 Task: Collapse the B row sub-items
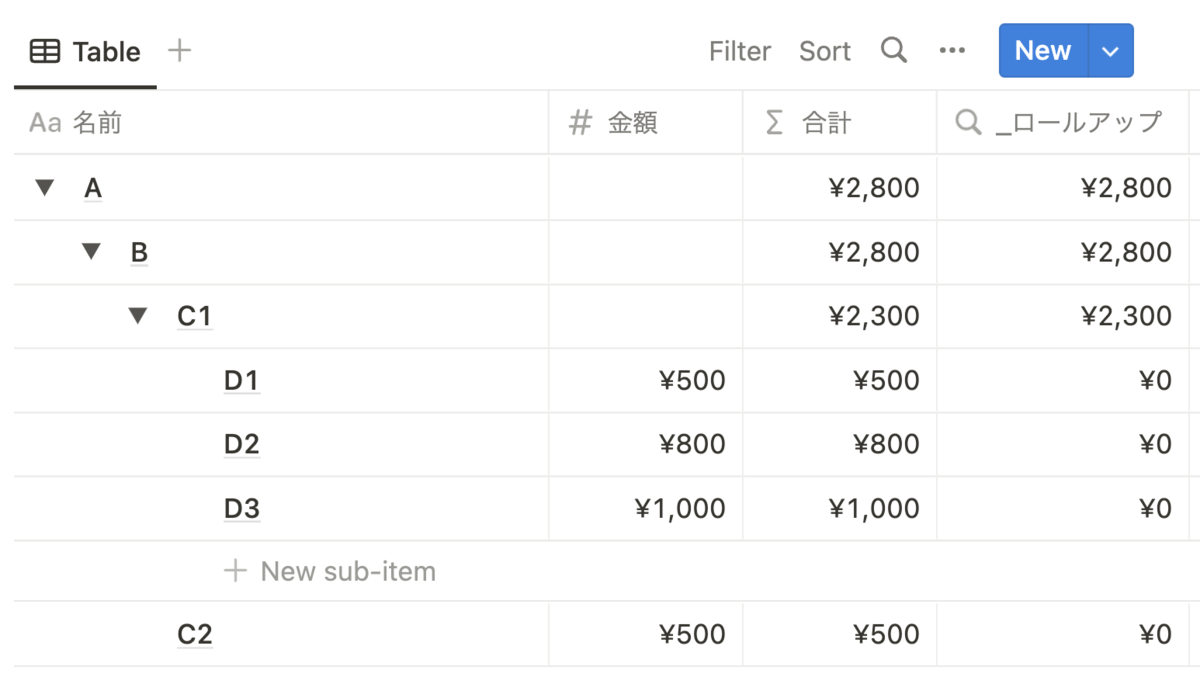91,252
